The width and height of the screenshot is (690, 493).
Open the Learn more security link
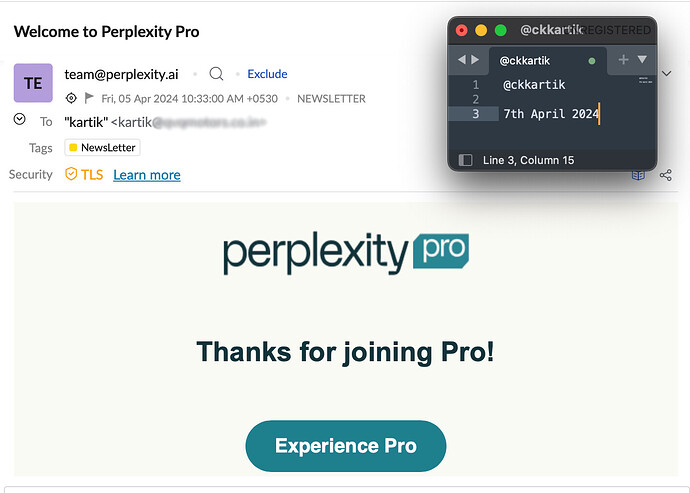click(x=147, y=175)
